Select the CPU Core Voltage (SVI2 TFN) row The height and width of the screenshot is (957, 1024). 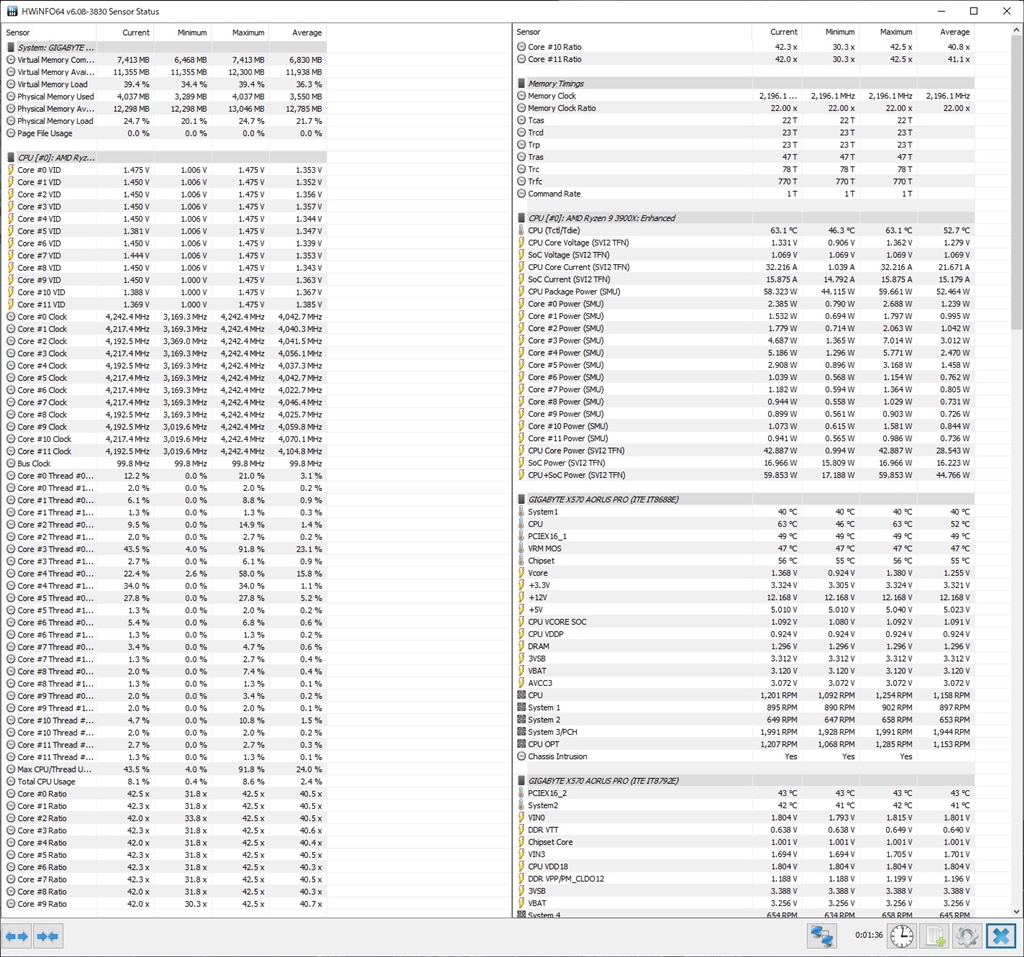[x=744, y=242]
